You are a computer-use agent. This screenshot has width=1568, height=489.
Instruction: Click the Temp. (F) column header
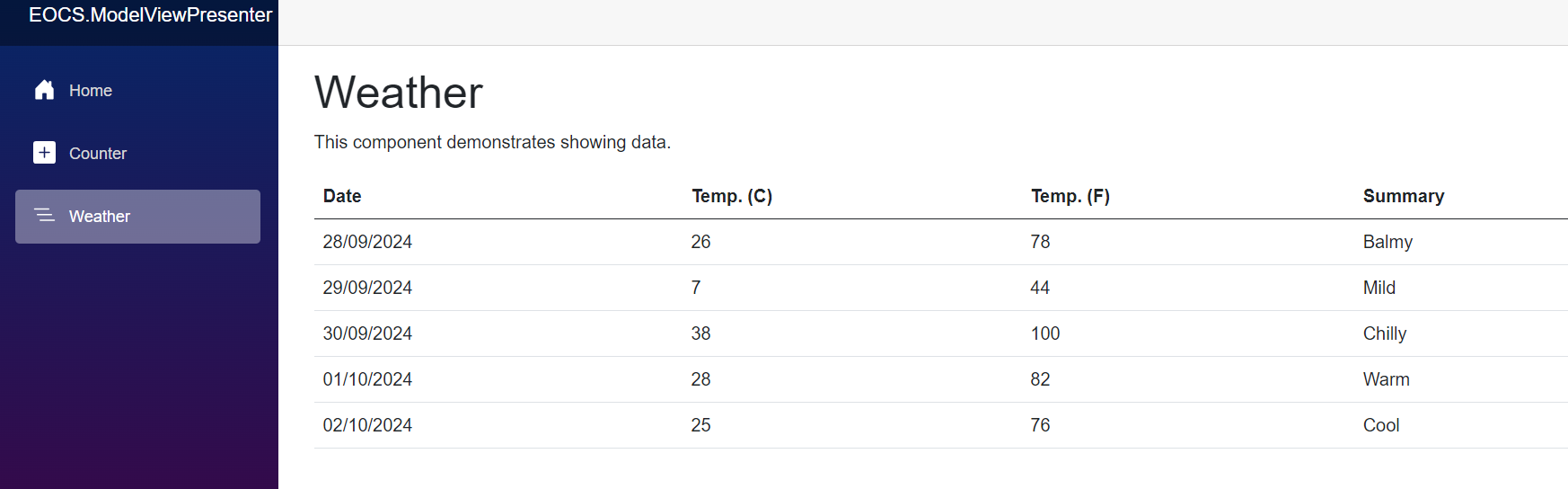(1070, 196)
